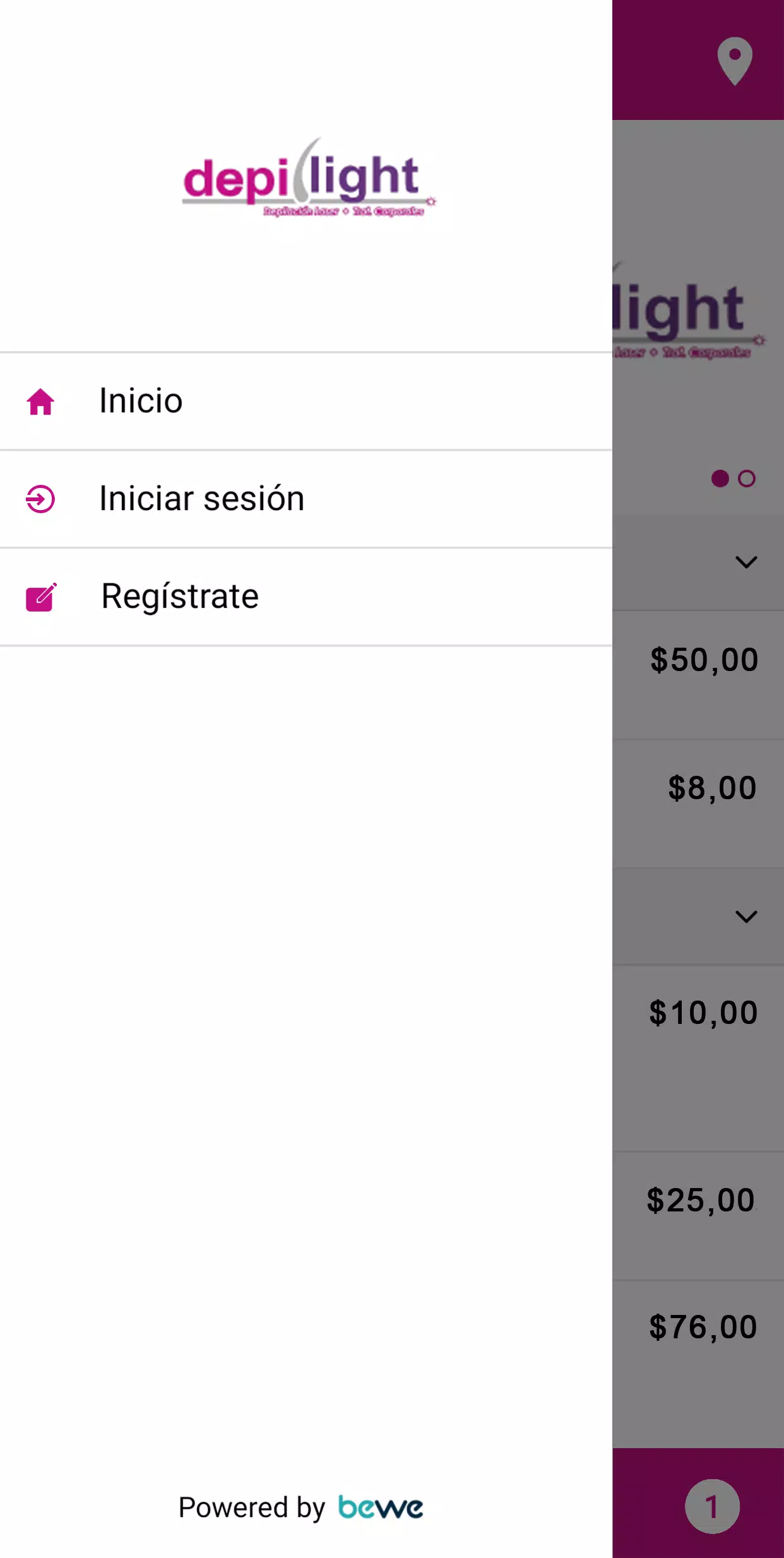Select the filled carousel page dot

coord(720,479)
